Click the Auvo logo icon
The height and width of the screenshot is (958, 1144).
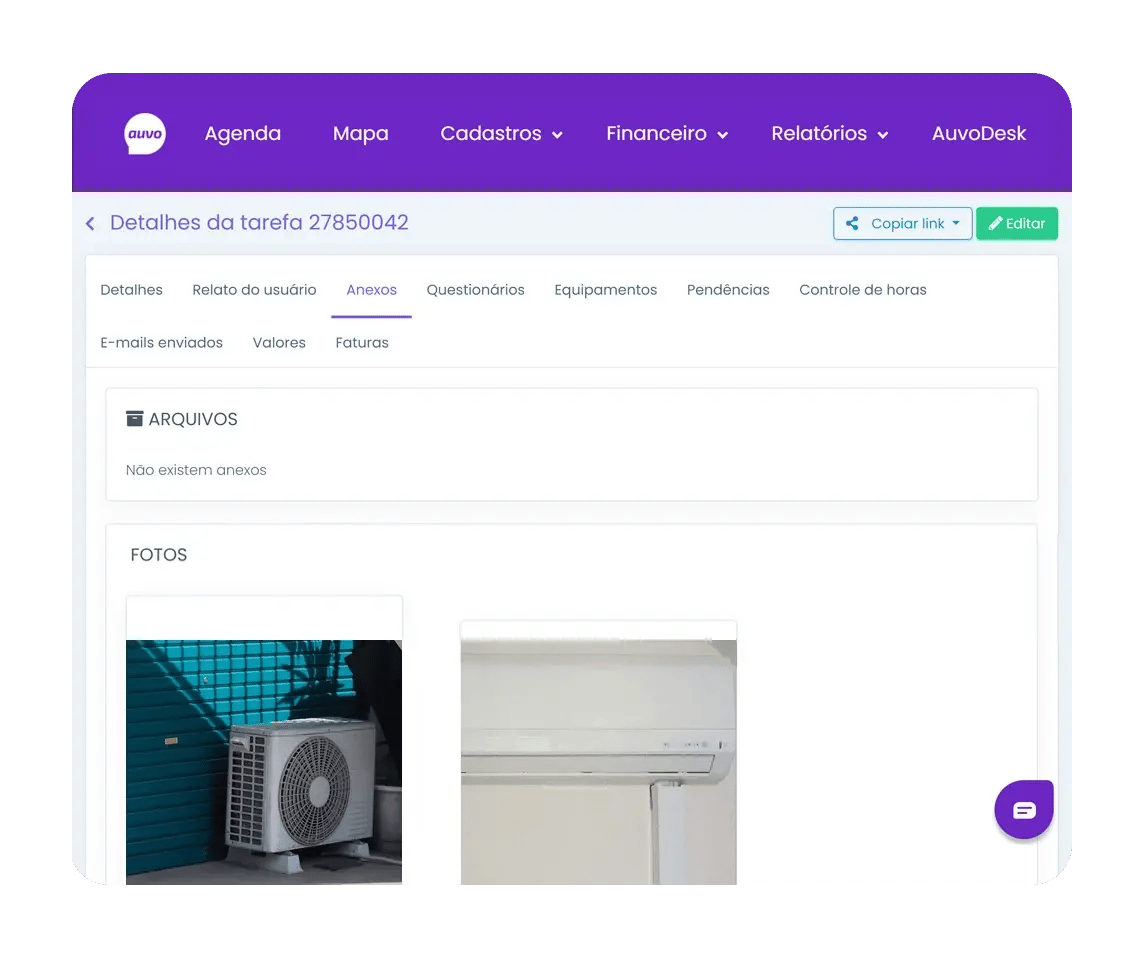coord(144,134)
